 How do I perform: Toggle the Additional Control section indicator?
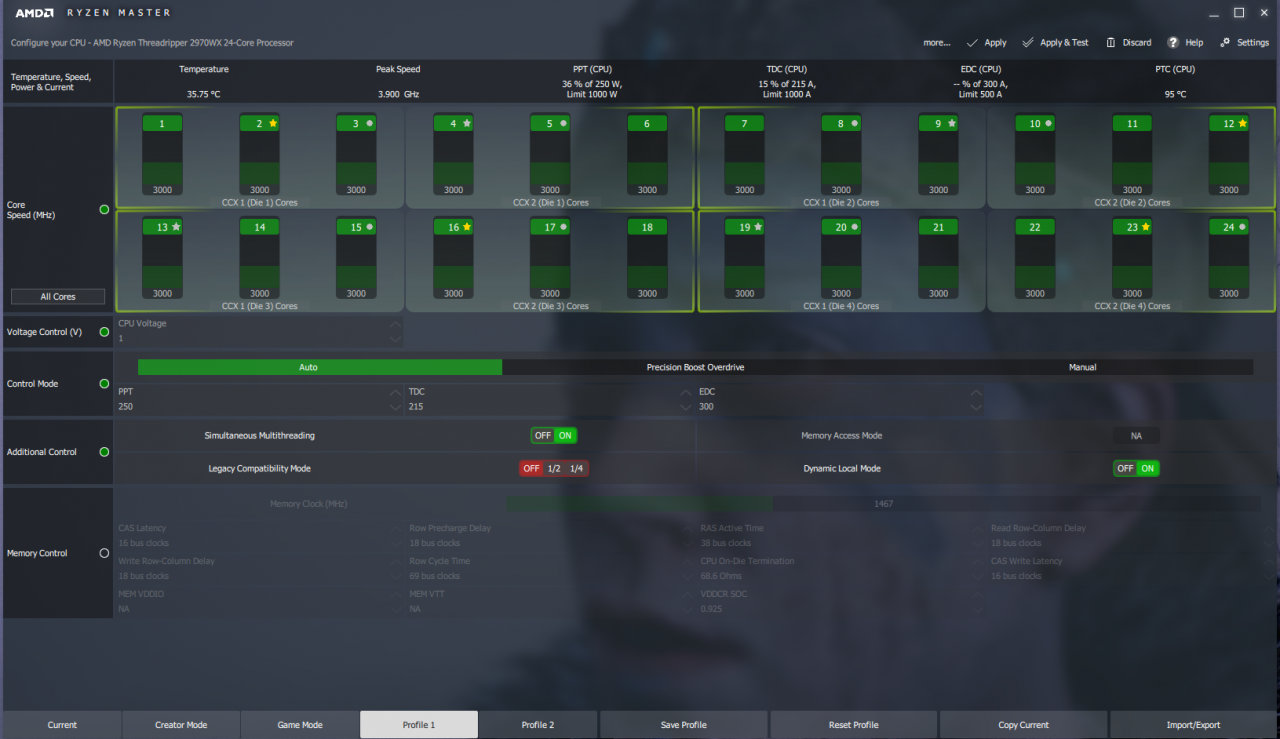tap(104, 452)
